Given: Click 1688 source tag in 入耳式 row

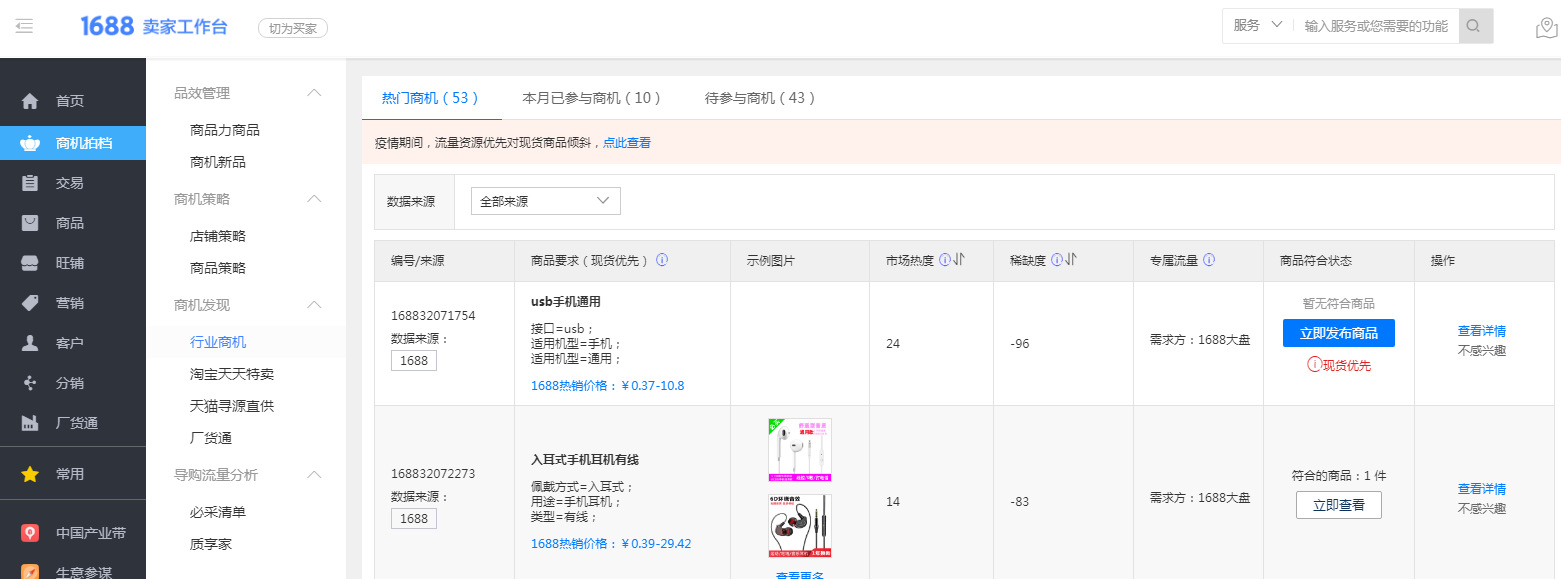Looking at the screenshot, I should 414,518.
